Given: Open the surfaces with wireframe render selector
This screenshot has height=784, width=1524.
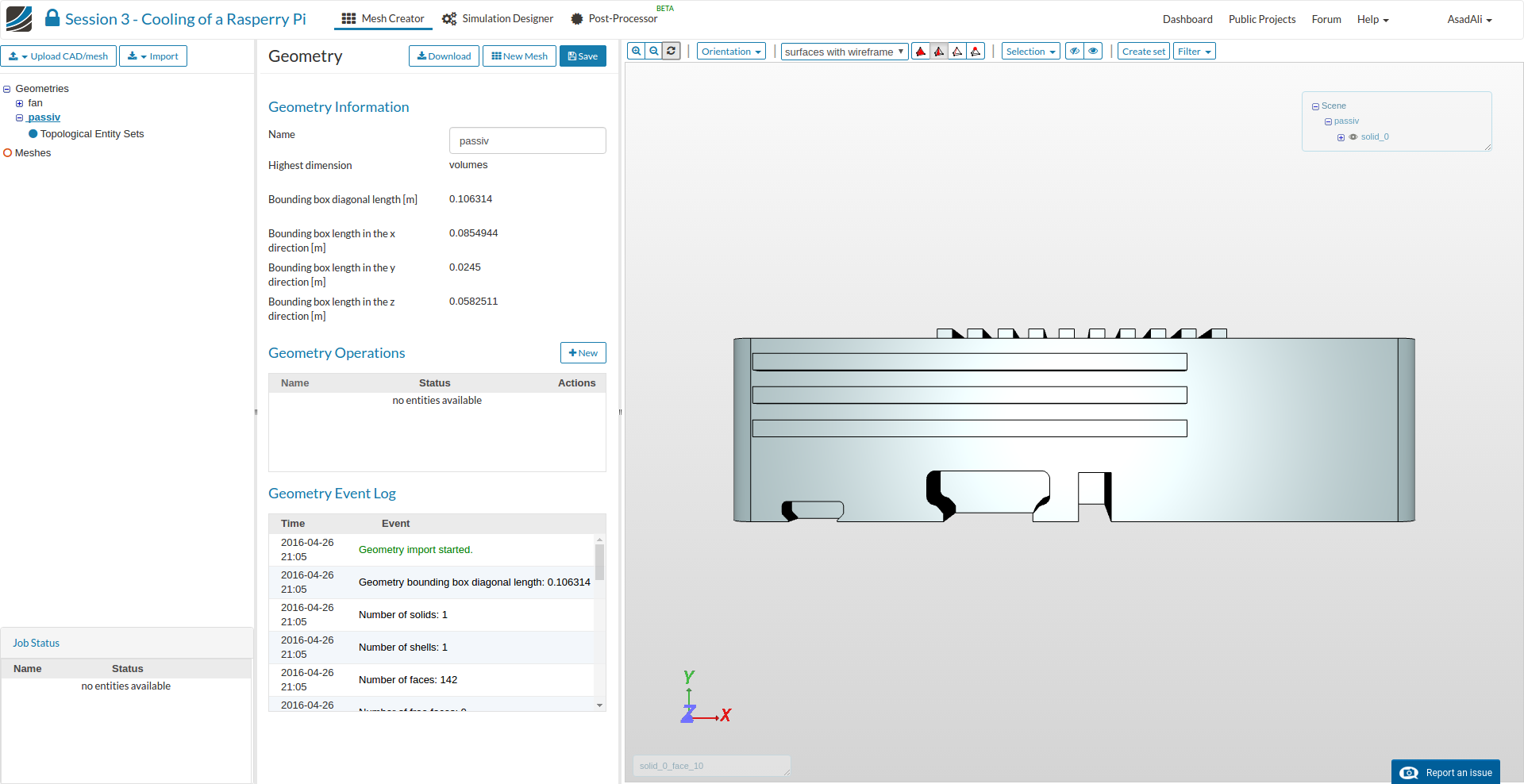Looking at the screenshot, I should [845, 52].
